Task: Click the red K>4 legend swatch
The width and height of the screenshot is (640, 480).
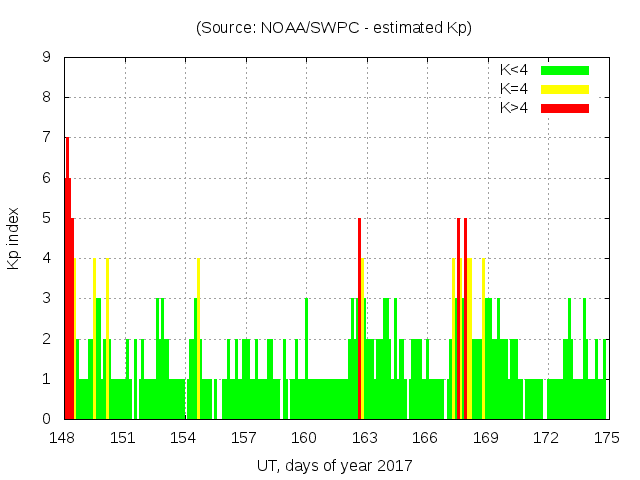Action: pos(565,108)
